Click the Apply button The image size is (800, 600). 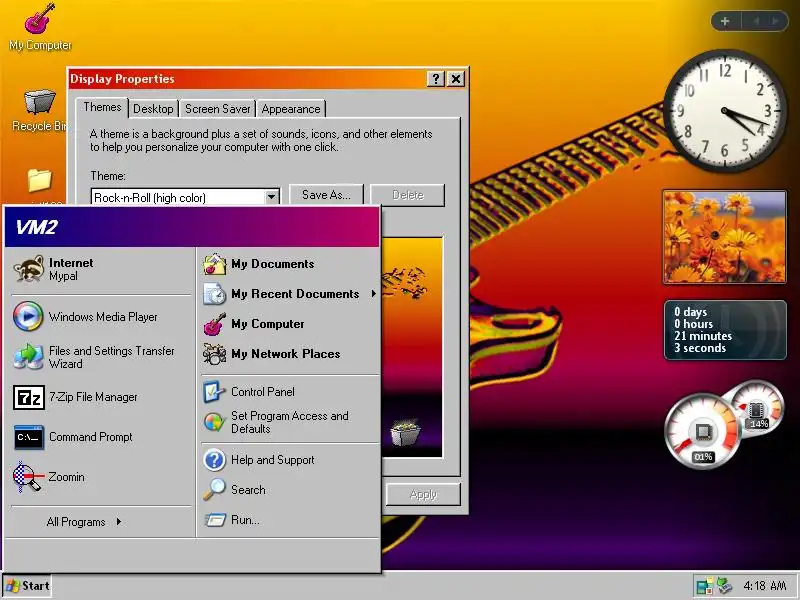423,494
